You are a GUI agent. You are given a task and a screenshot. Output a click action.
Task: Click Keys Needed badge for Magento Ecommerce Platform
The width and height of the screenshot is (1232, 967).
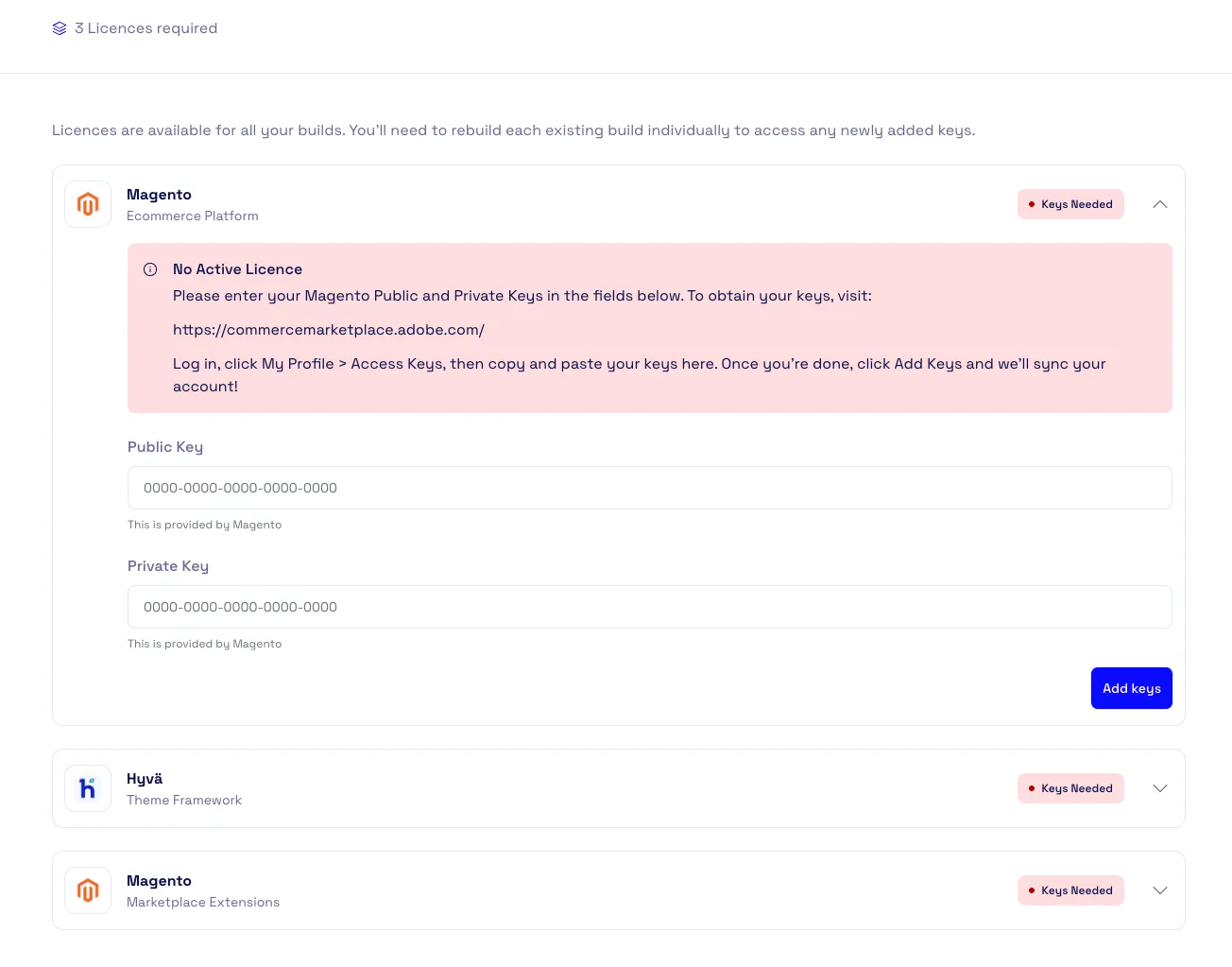(x=1070, y=204)
